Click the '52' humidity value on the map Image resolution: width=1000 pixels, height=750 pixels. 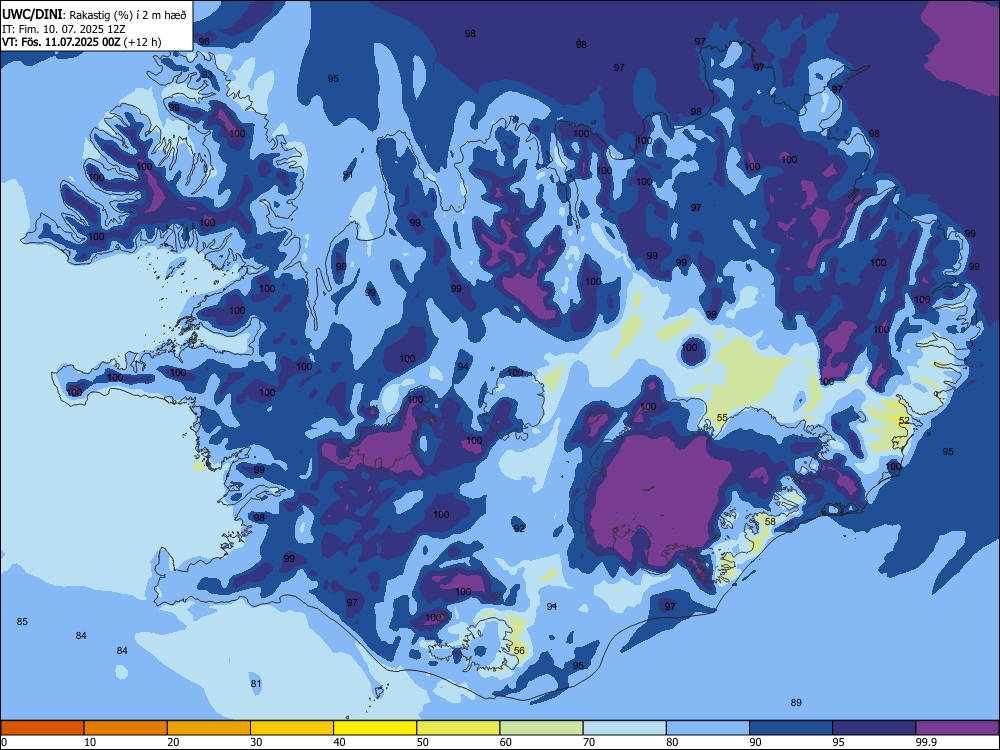pos(904,420)
